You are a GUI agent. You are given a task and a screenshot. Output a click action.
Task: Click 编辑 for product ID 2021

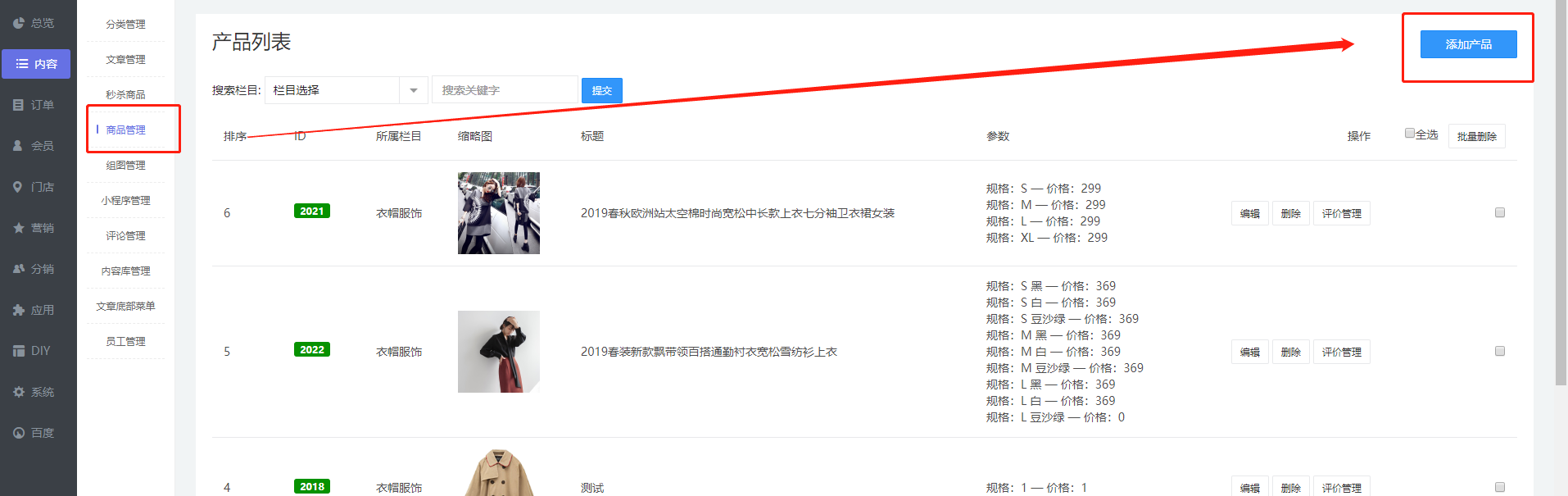click(1250, 213)
